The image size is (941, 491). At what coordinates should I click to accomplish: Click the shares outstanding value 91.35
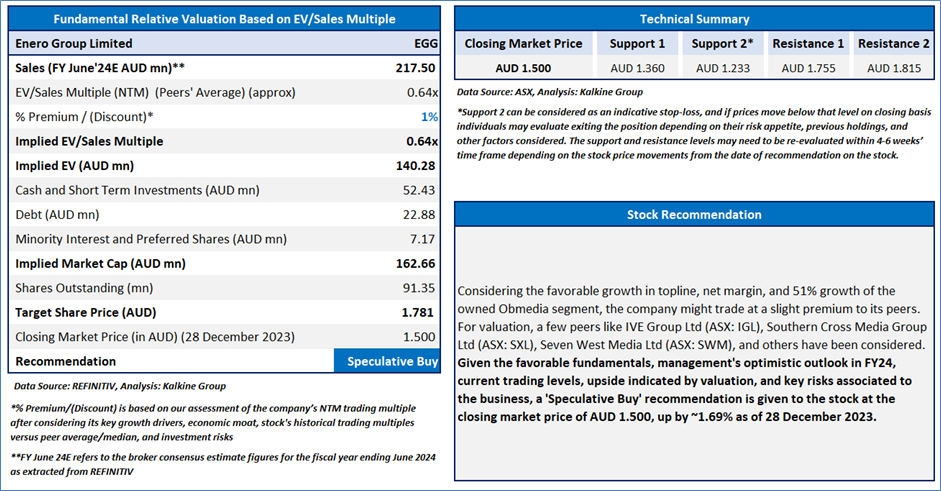click(x=419, y=288)
